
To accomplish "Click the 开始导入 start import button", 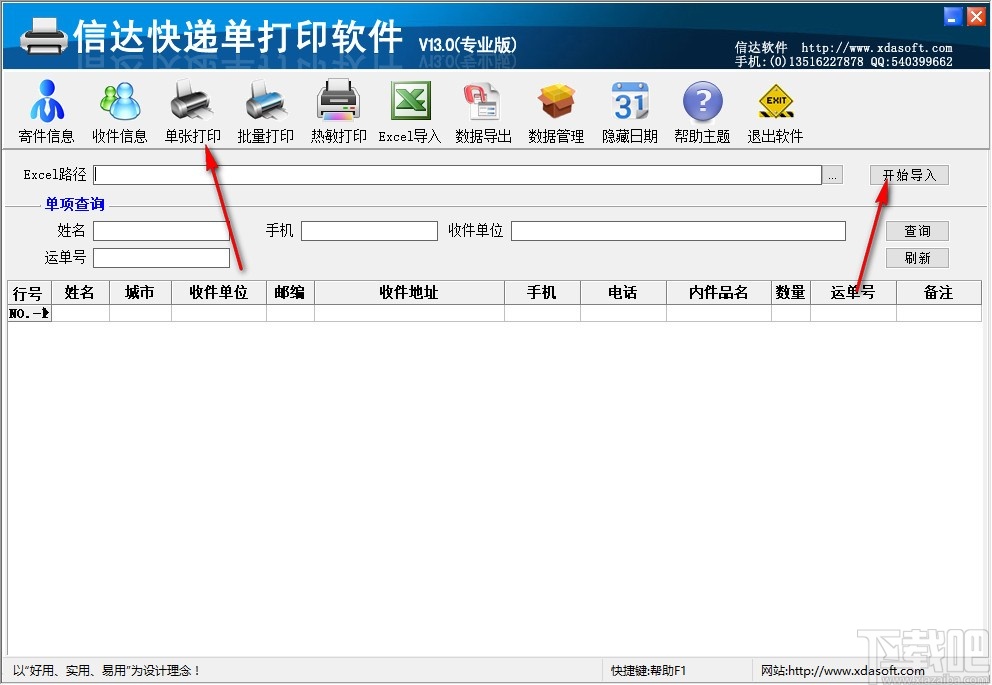I will 908,174.
